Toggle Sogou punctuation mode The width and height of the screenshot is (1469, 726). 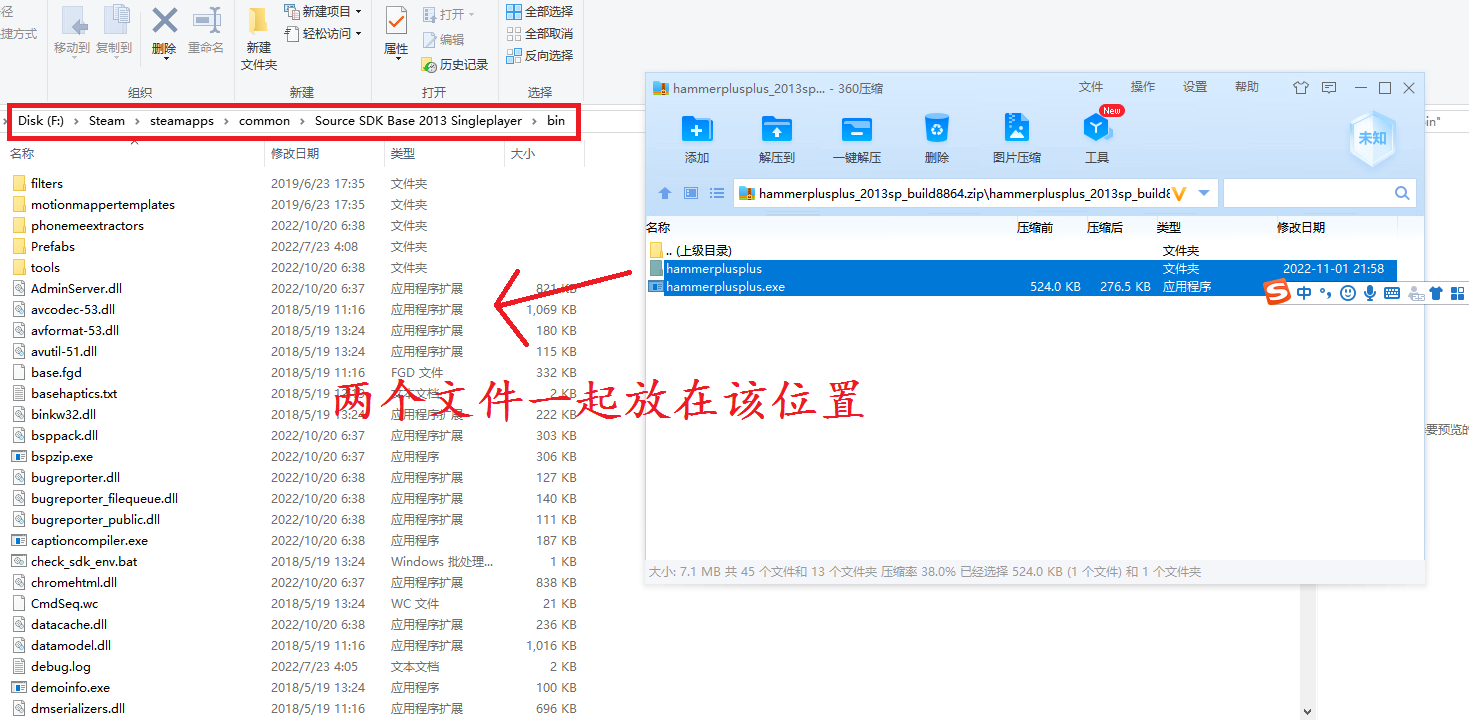pos(1326,293)
